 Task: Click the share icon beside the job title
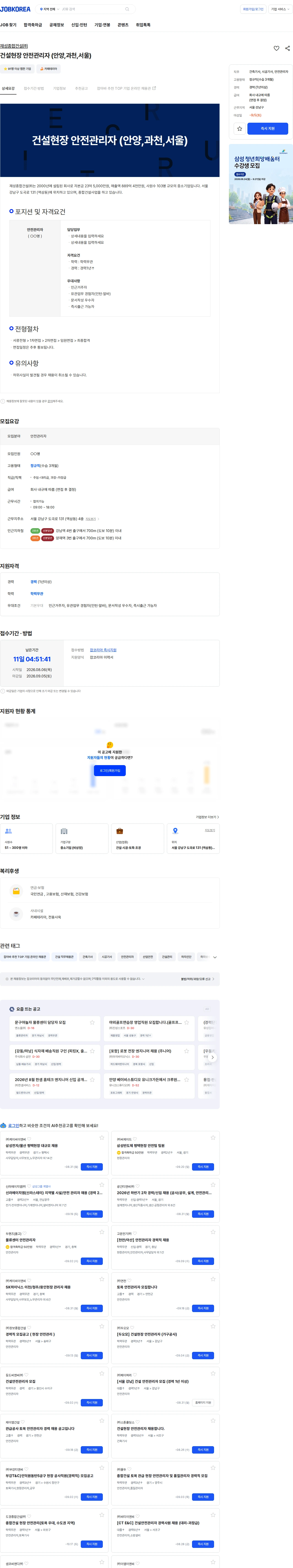(288, 48)
